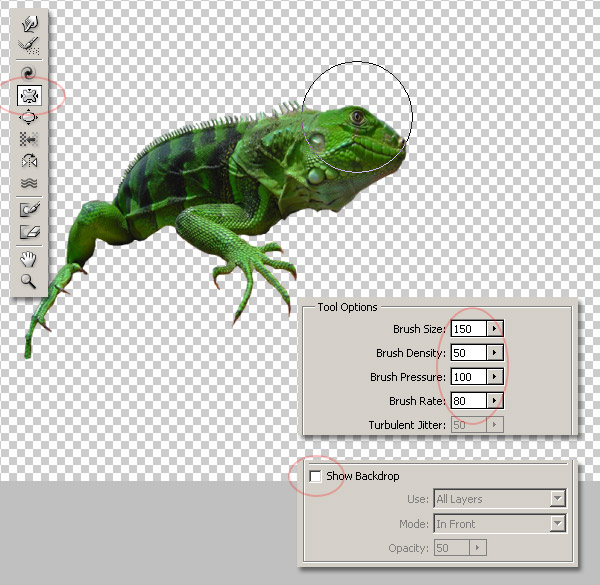Select the Forward Warp tool
This screenshot has width=600, height=585.
point(29,24)
